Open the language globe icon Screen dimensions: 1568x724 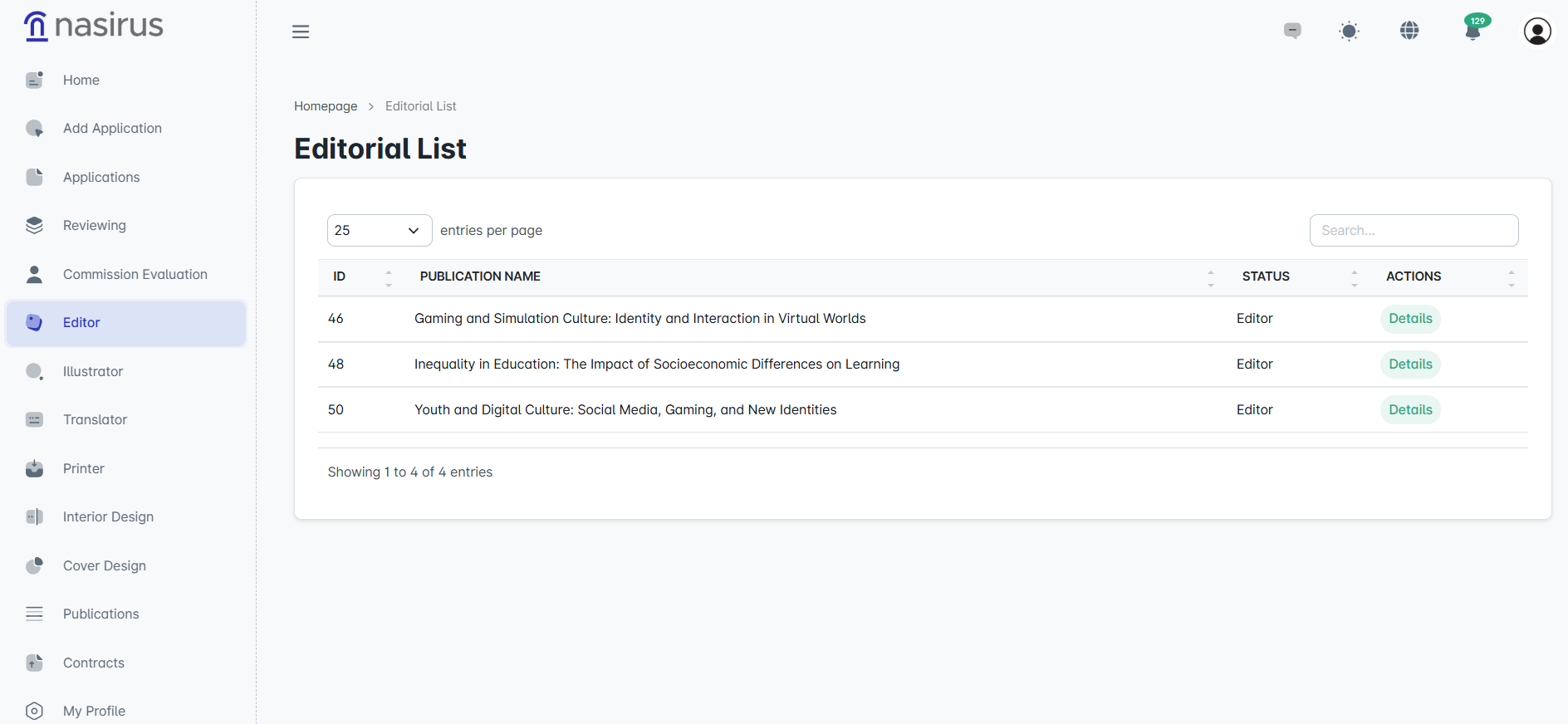tap(1409, 32)
